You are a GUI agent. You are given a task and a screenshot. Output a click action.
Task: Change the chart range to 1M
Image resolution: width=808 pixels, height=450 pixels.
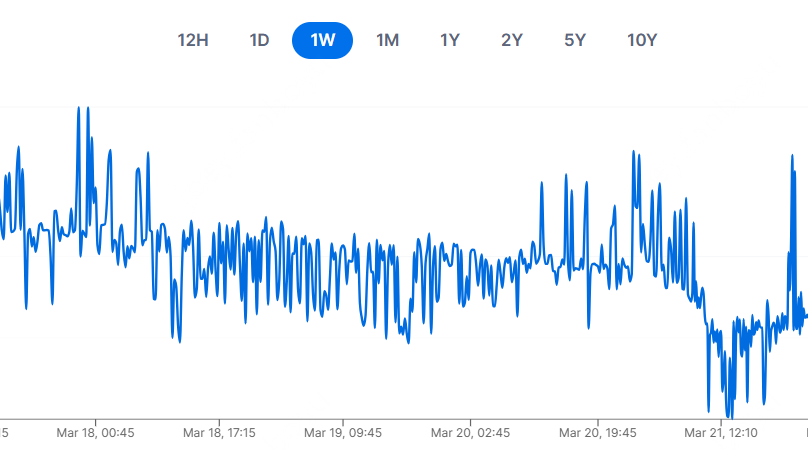tap(387, 40)
